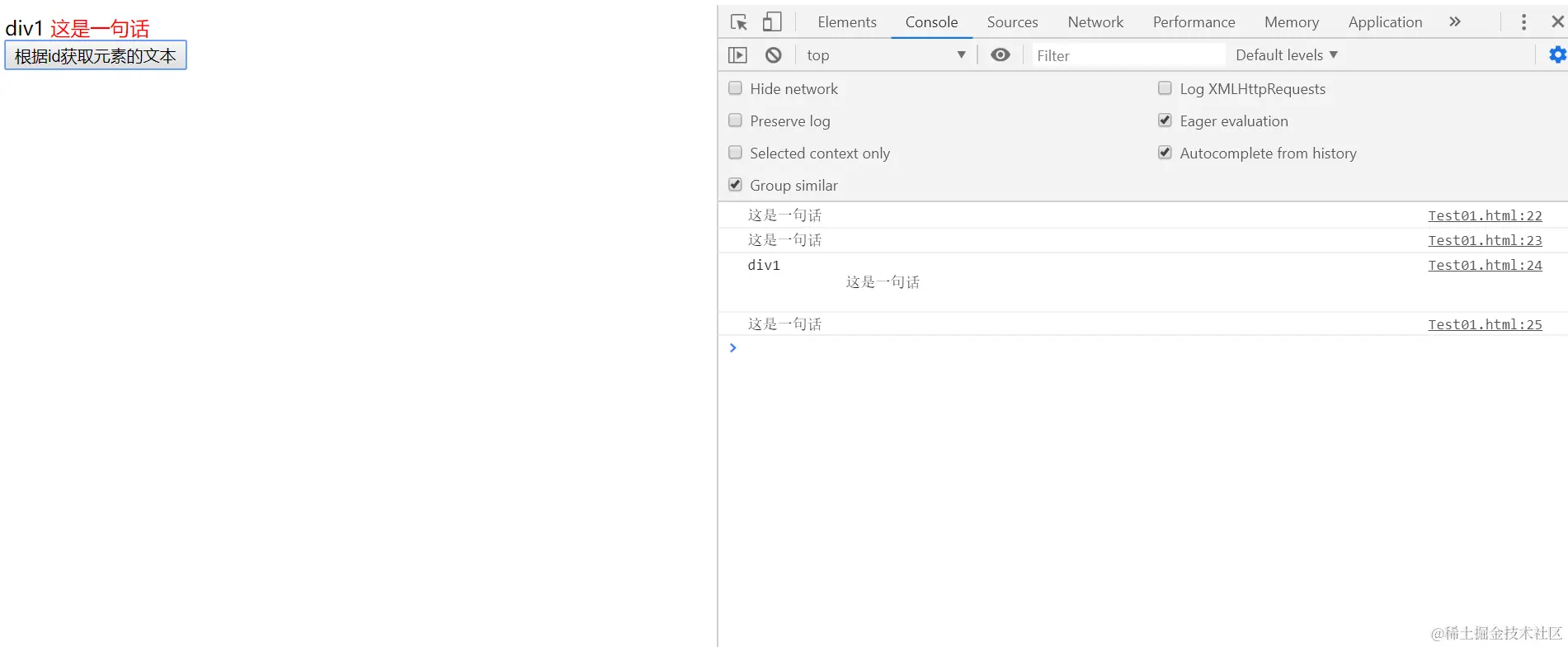The width and height of the screenshot is (1568, 647).
Task: Open the Application tab
Action: click(x=1385, y=22)
